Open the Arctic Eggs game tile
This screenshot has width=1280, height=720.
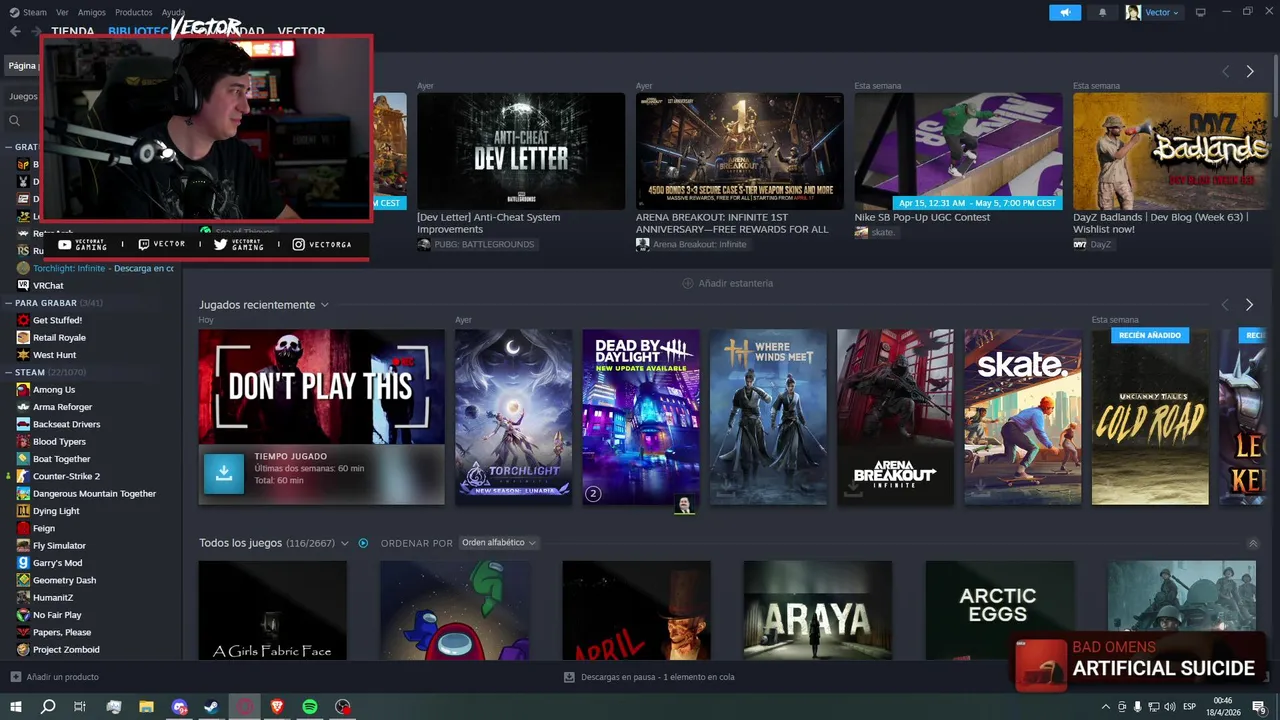999,610
